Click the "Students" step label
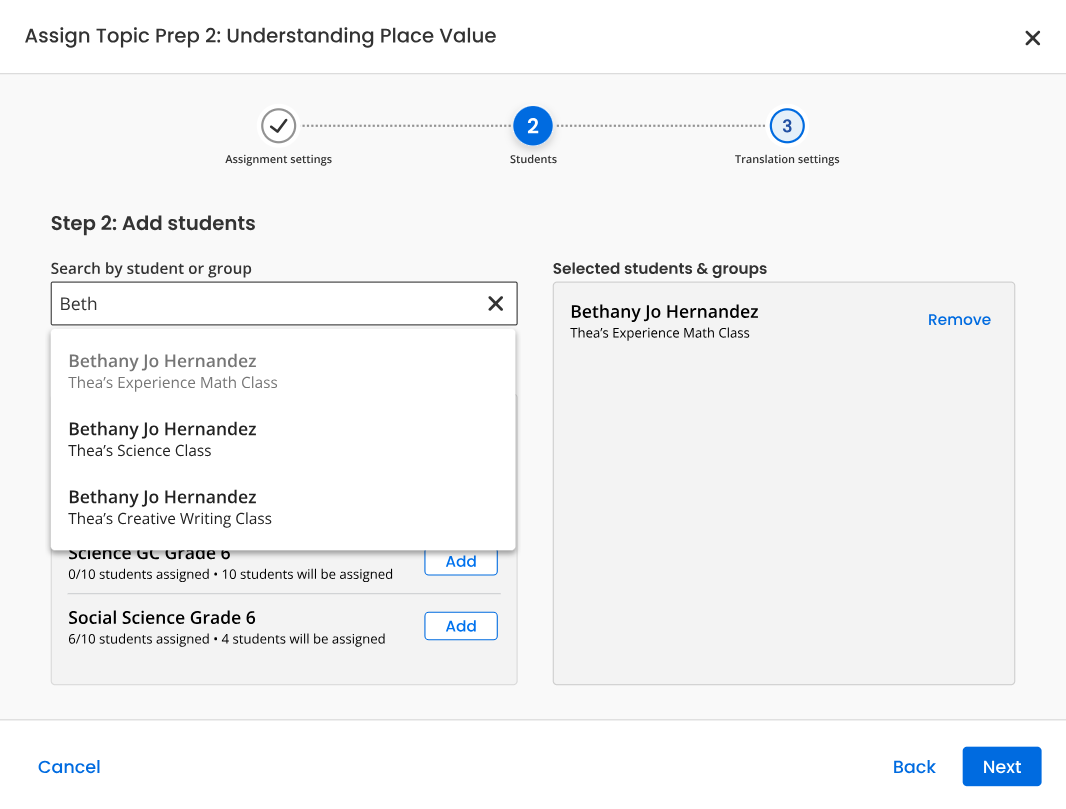Viewport: 1066px width, 809px height. pyautogui.click(x=533, y=159)
